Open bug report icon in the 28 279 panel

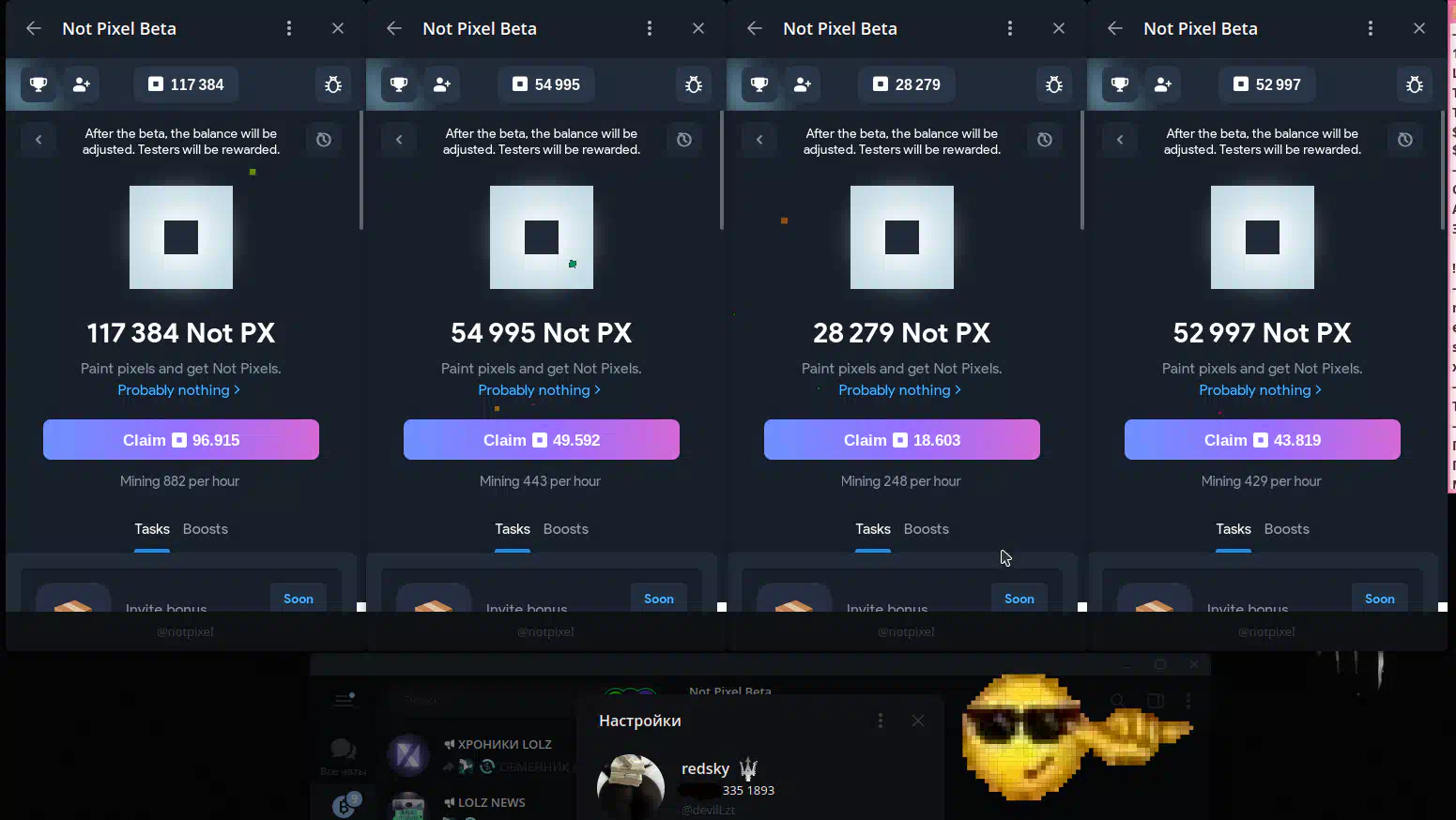1054,84
